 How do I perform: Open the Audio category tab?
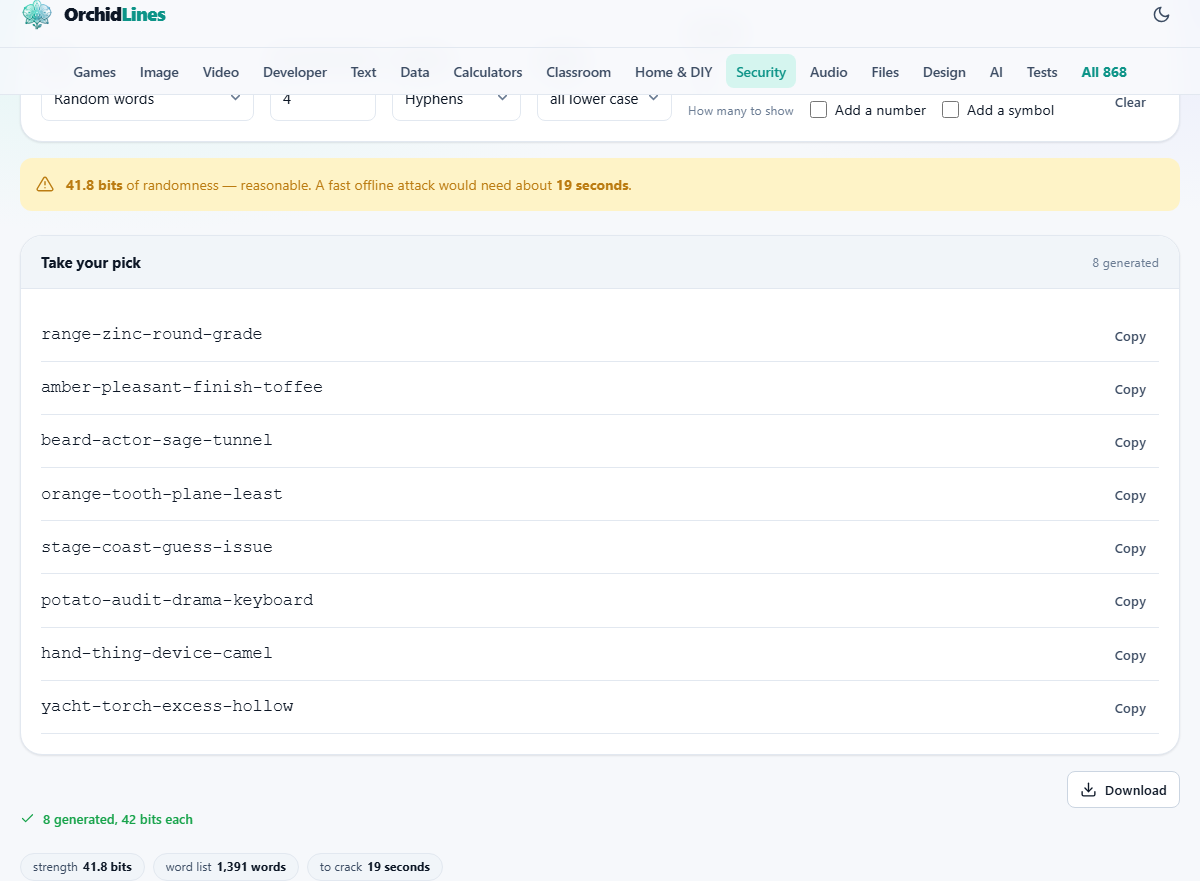829,72
